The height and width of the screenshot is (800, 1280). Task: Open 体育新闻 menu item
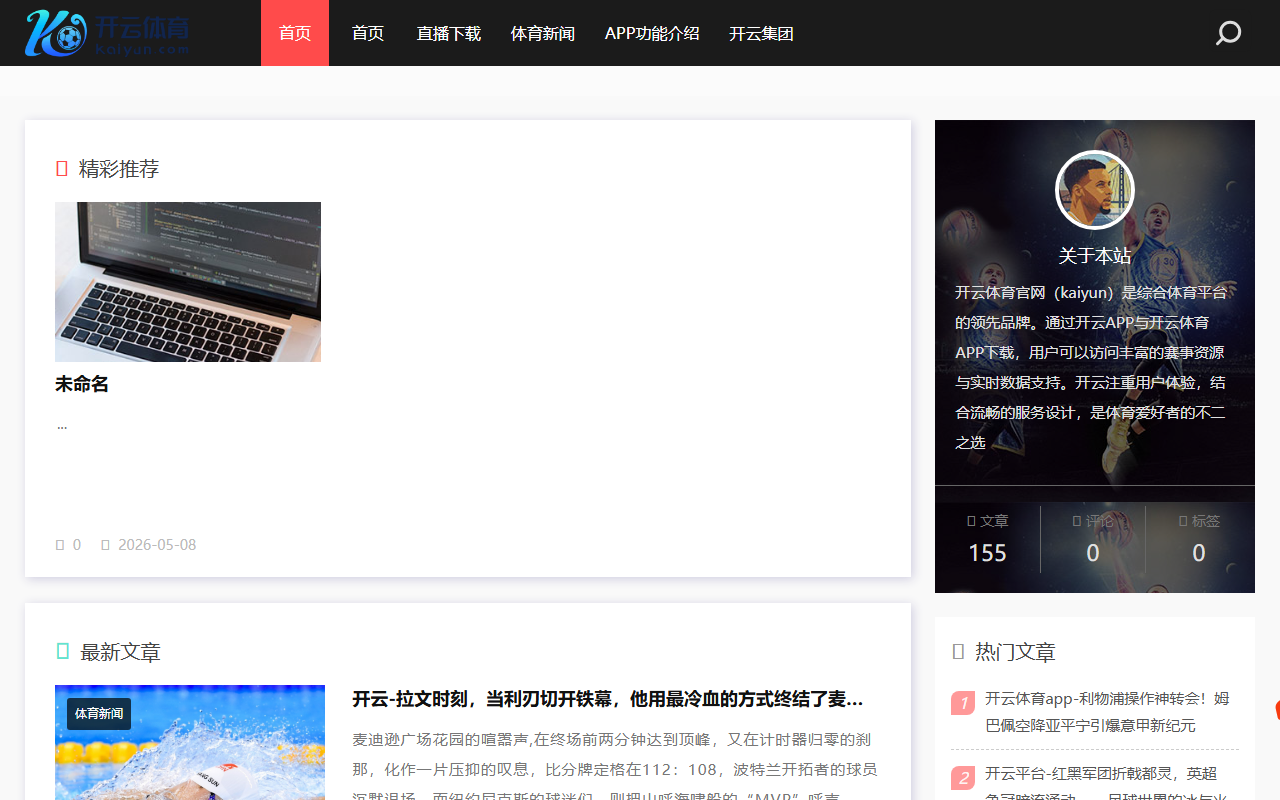543,33
